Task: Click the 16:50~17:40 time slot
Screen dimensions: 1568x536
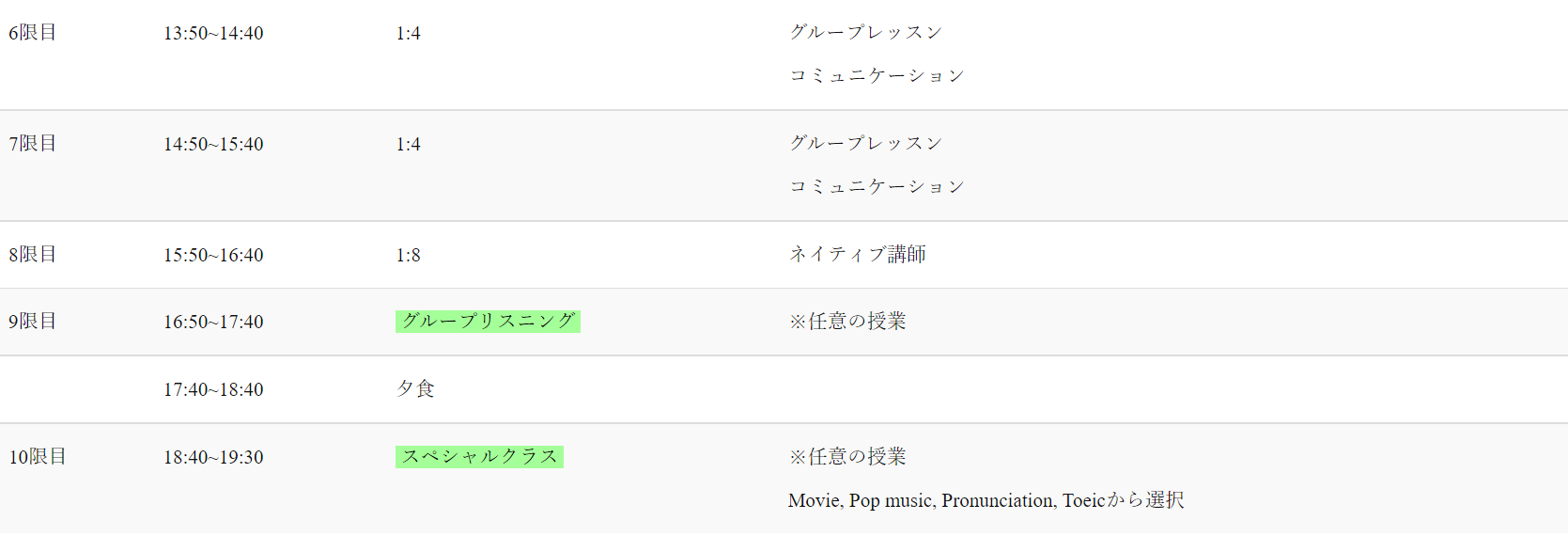Action: point(213,323)
